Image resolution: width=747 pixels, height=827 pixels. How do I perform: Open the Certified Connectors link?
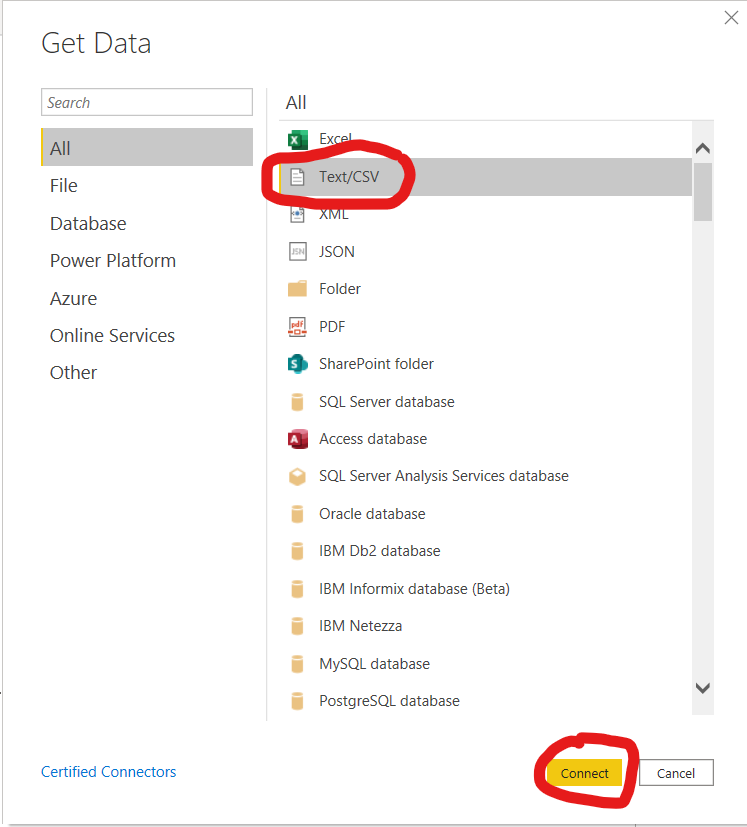coord(109,772)
